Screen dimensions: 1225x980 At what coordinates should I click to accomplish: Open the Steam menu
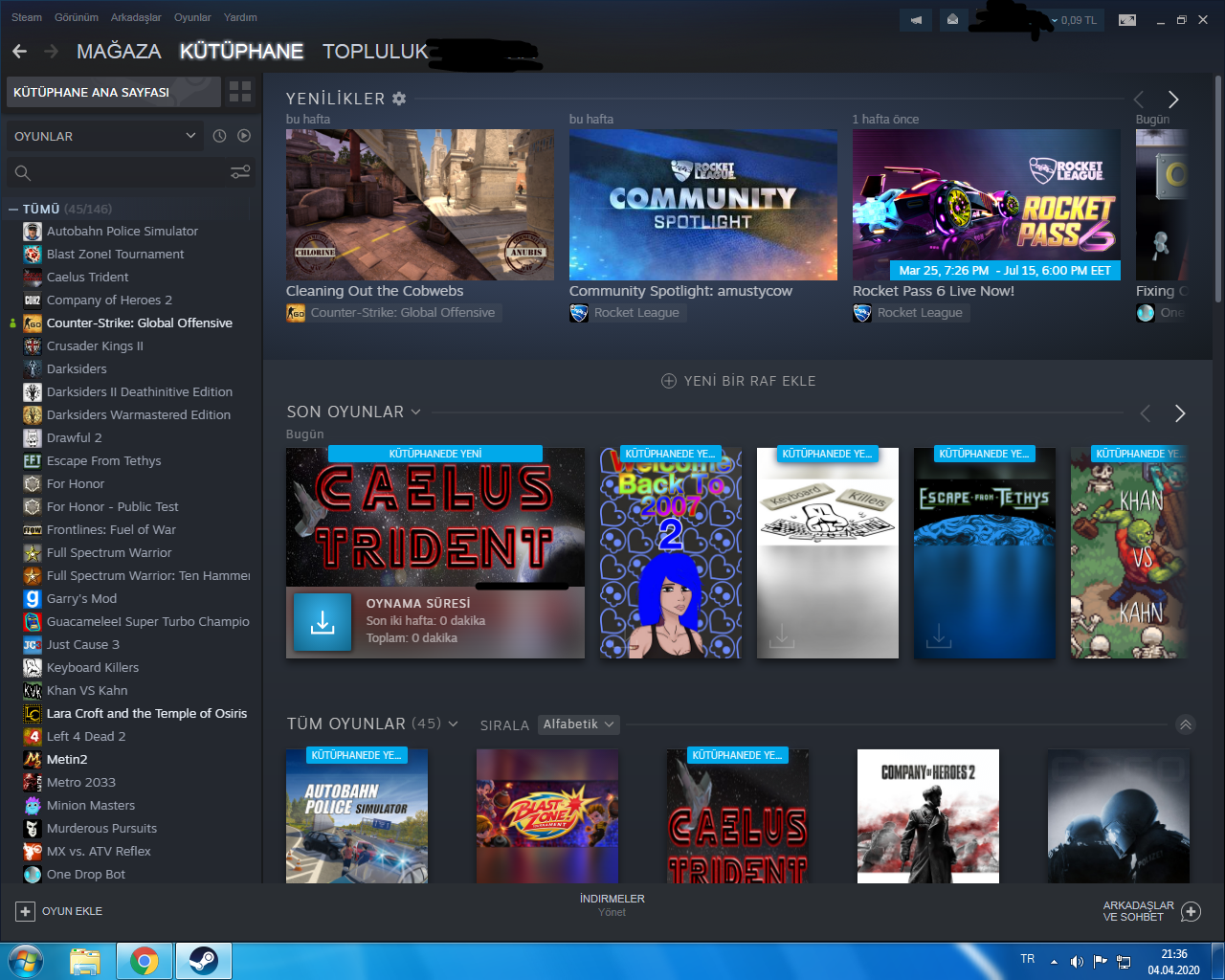(x=26, y=17)
